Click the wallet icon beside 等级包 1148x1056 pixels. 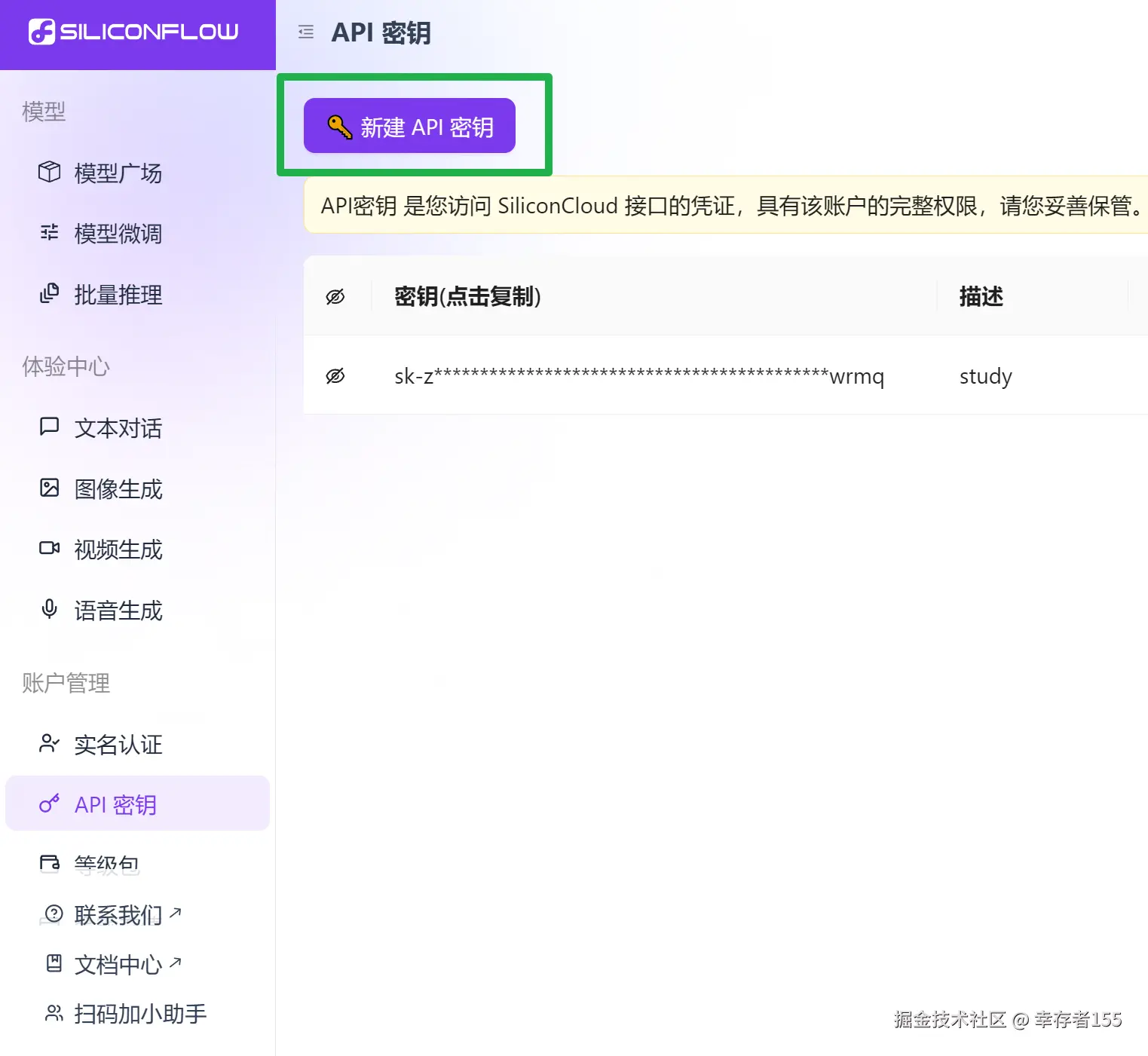(x=50, y=863)
